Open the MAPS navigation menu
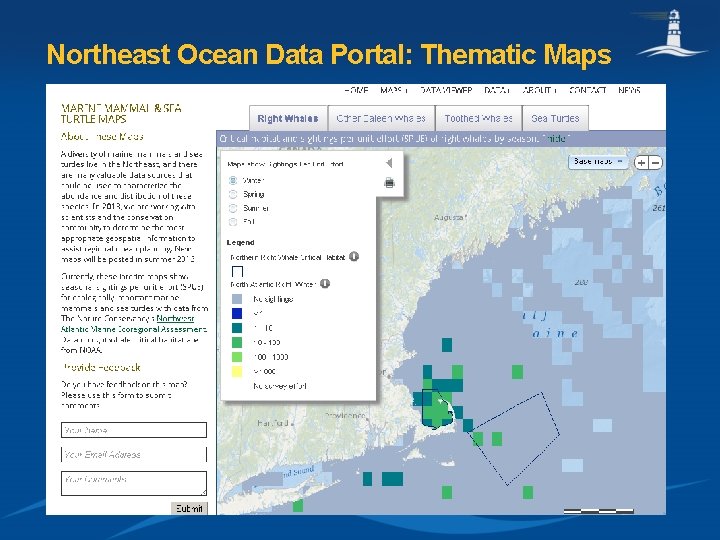 coord(394,90)
